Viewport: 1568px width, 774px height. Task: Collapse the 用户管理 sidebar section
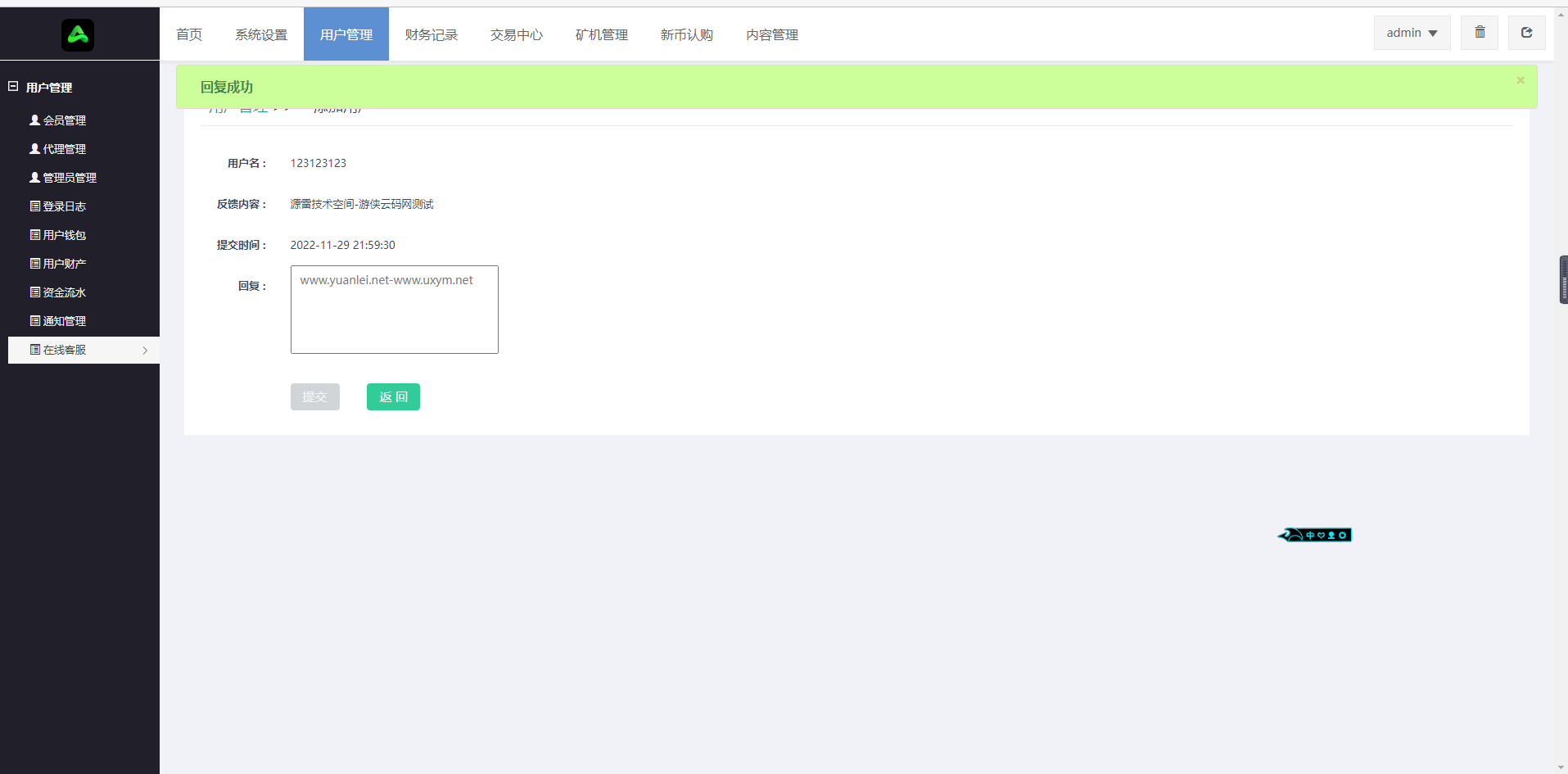(14, 87)
